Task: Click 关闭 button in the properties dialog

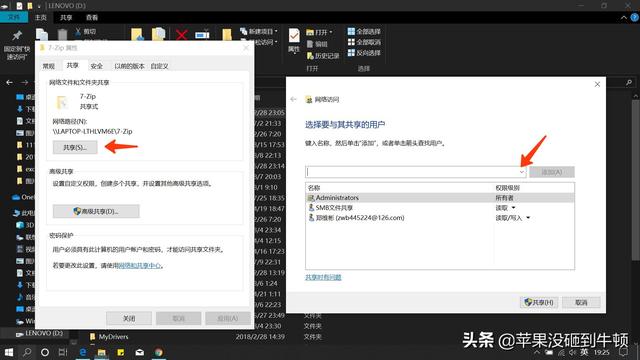Action: point(129,318)
